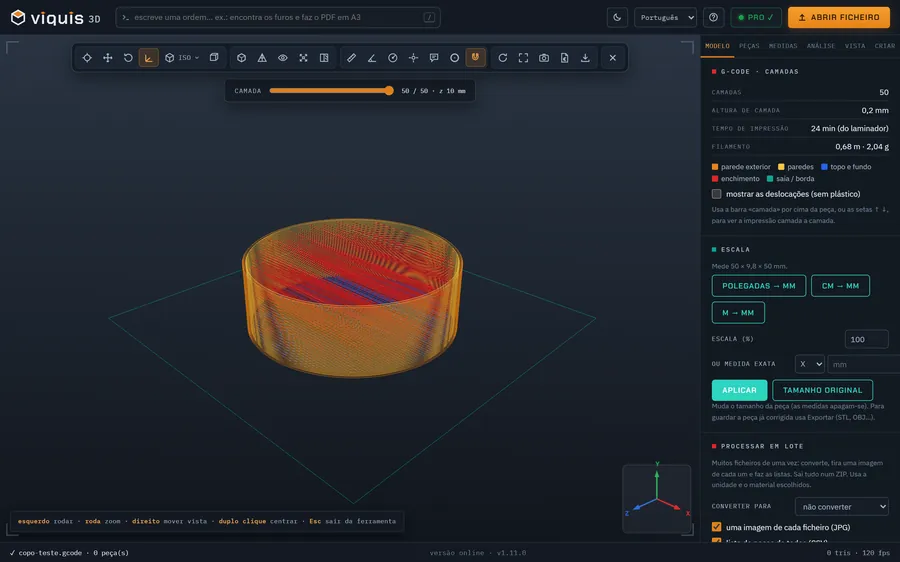
Task: Select the move (four-arrow) tool
Action: (x=107, y=57)
